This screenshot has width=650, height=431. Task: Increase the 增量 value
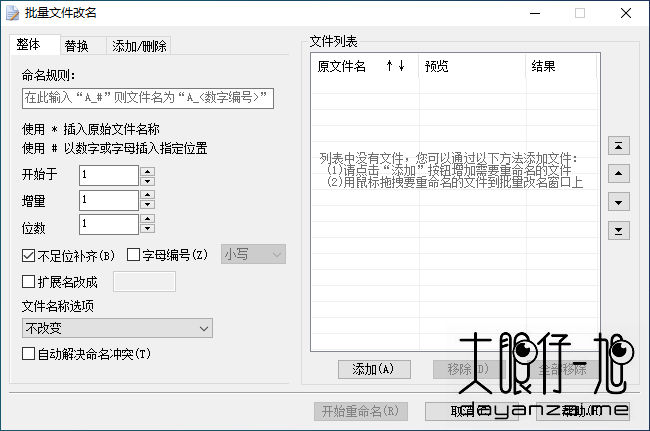148,195
